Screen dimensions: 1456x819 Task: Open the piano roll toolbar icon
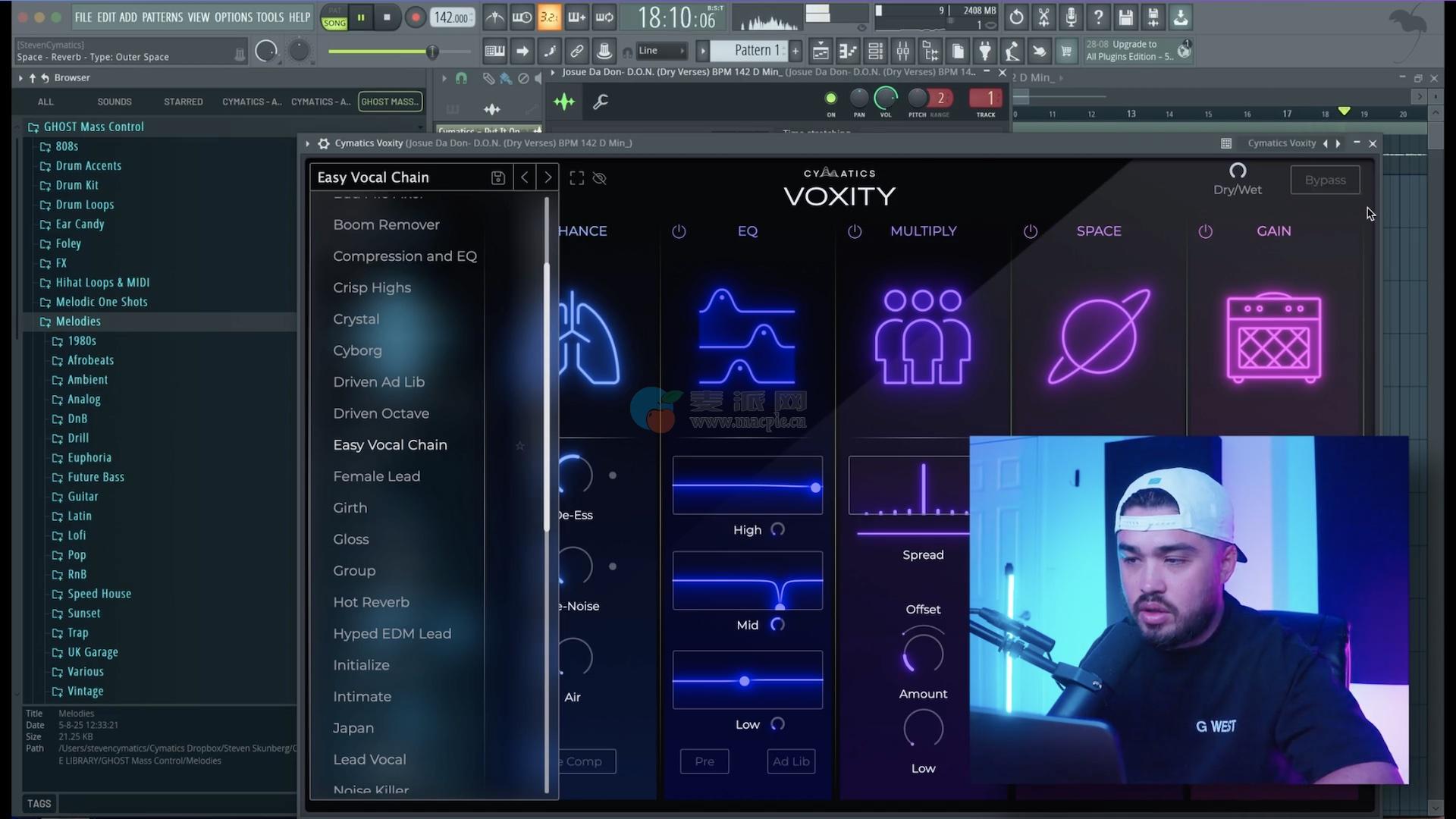[848, 52]
